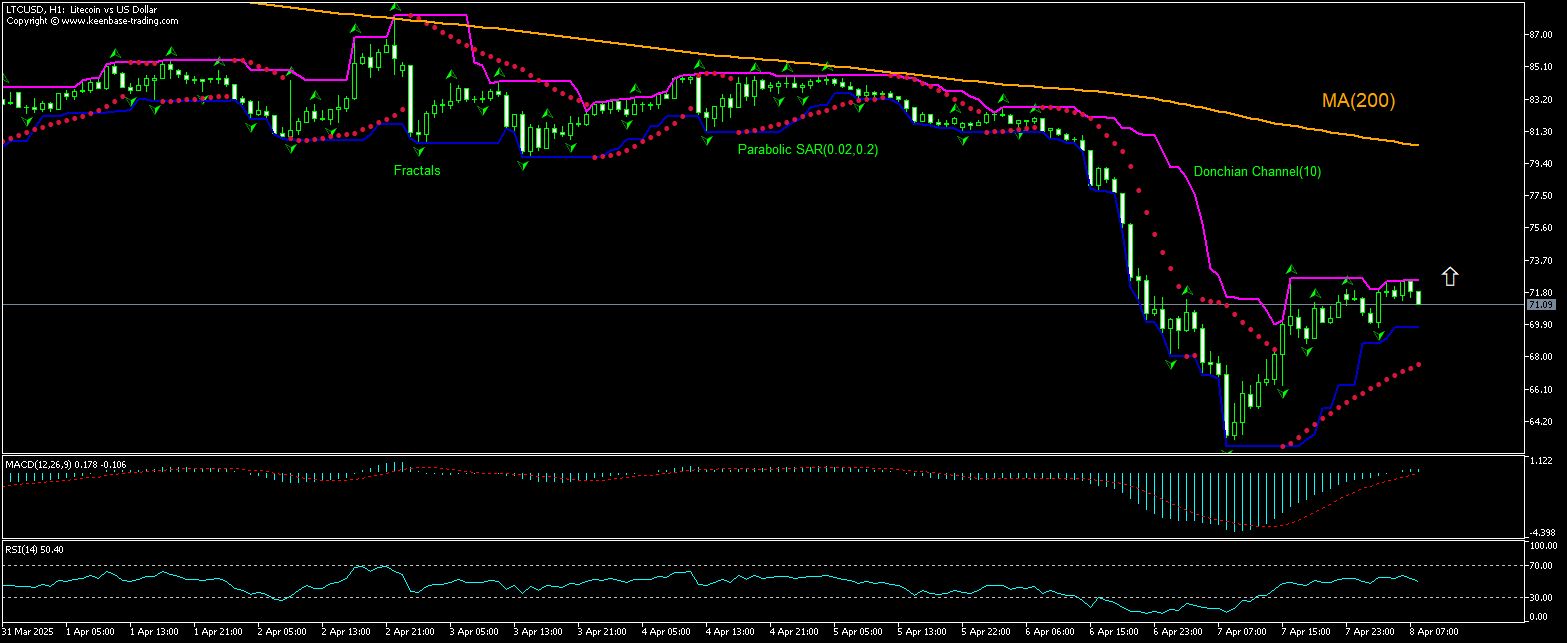Click the 31 Mar 2025 date label
1567x643 pixels.
(x=25, y=633)
